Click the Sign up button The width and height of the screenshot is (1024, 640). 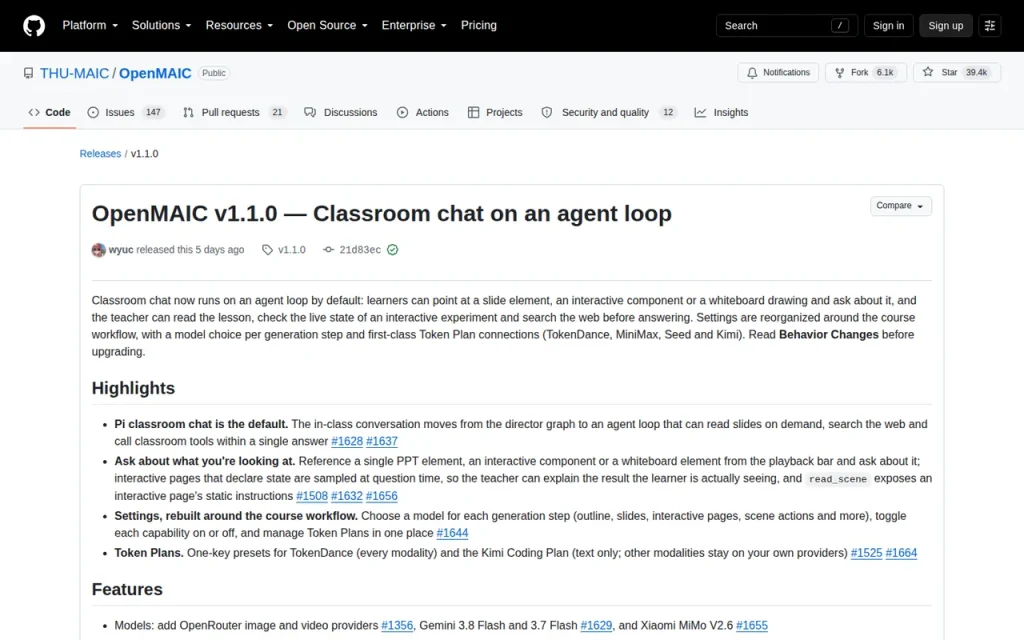click(x=946, y=25)
